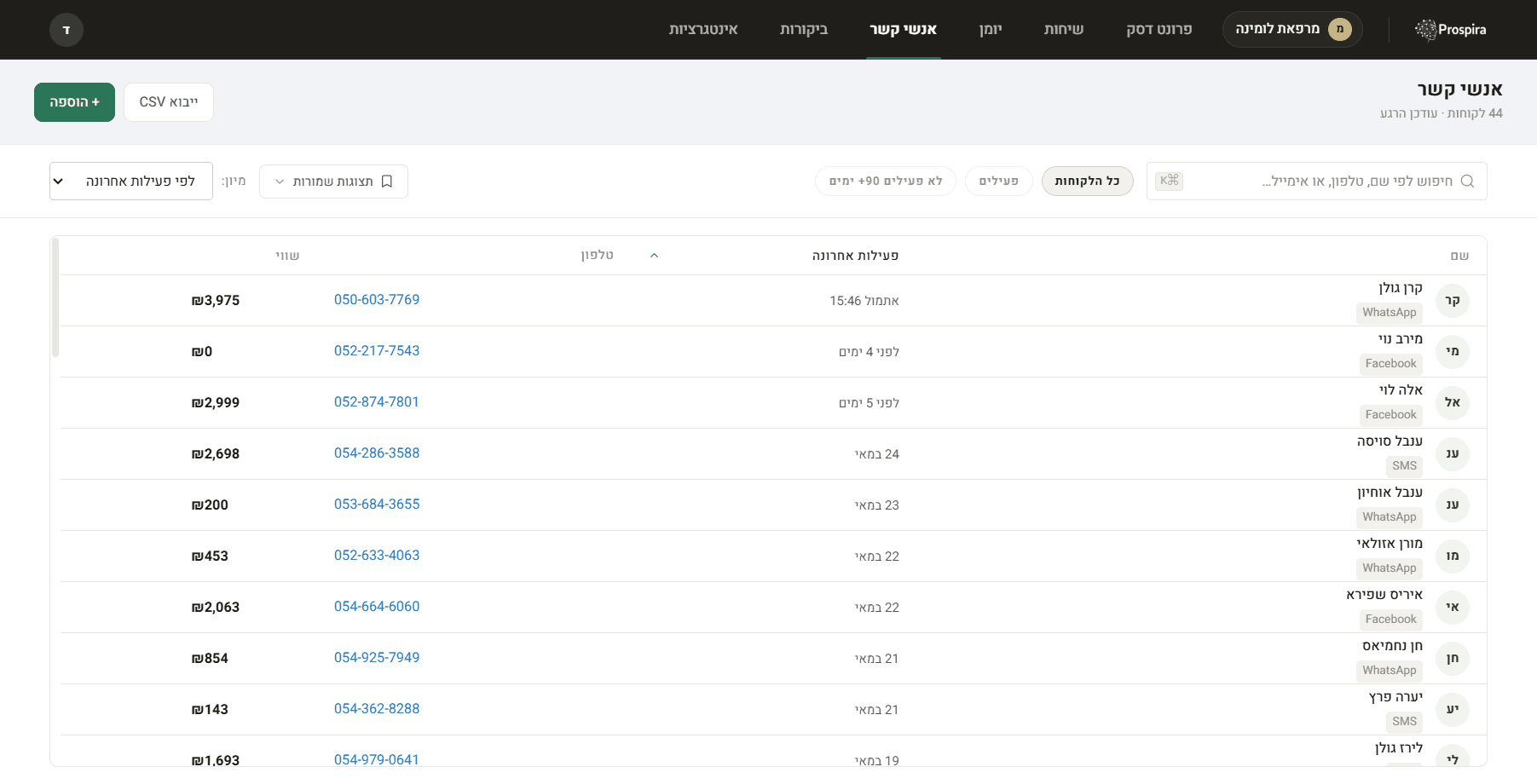Select the כל הלקוחות filter chip

[x=1088, y=181]
